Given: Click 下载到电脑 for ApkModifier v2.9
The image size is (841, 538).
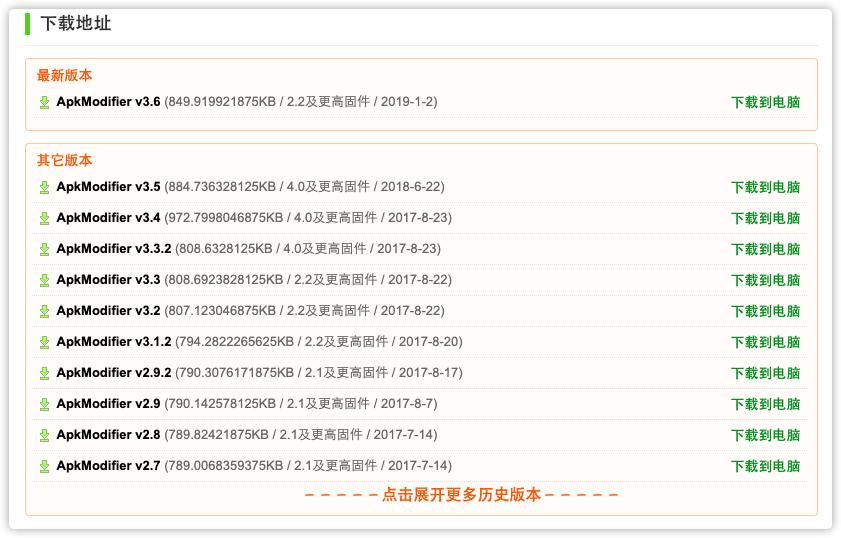Looking at the screenshot, I should 765,404.
